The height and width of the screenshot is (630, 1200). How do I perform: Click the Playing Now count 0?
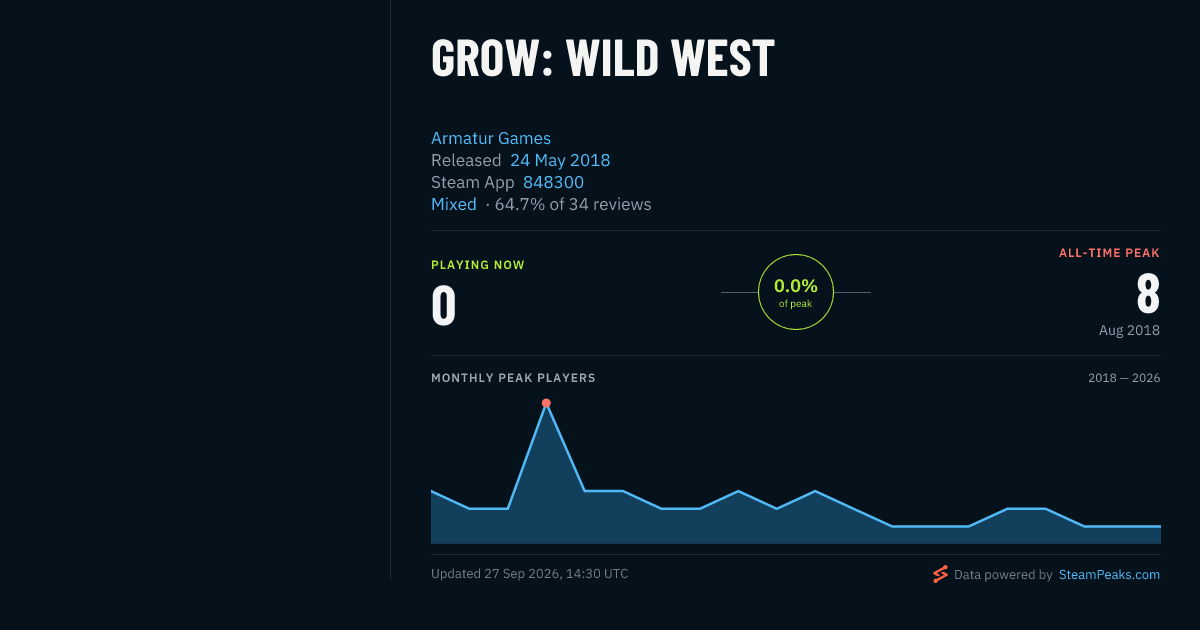443,306
